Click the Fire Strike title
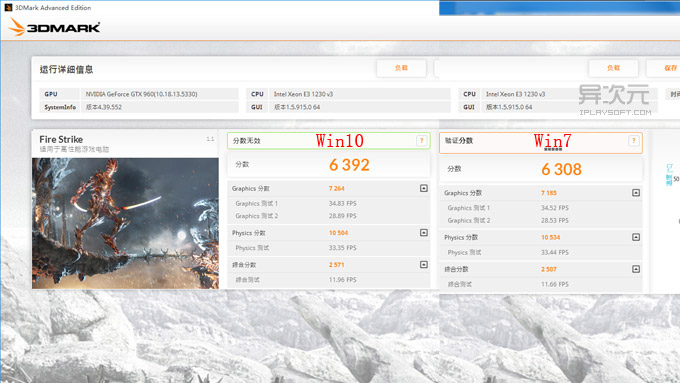This screenshot has width=680, height=383. pos(61,139)
